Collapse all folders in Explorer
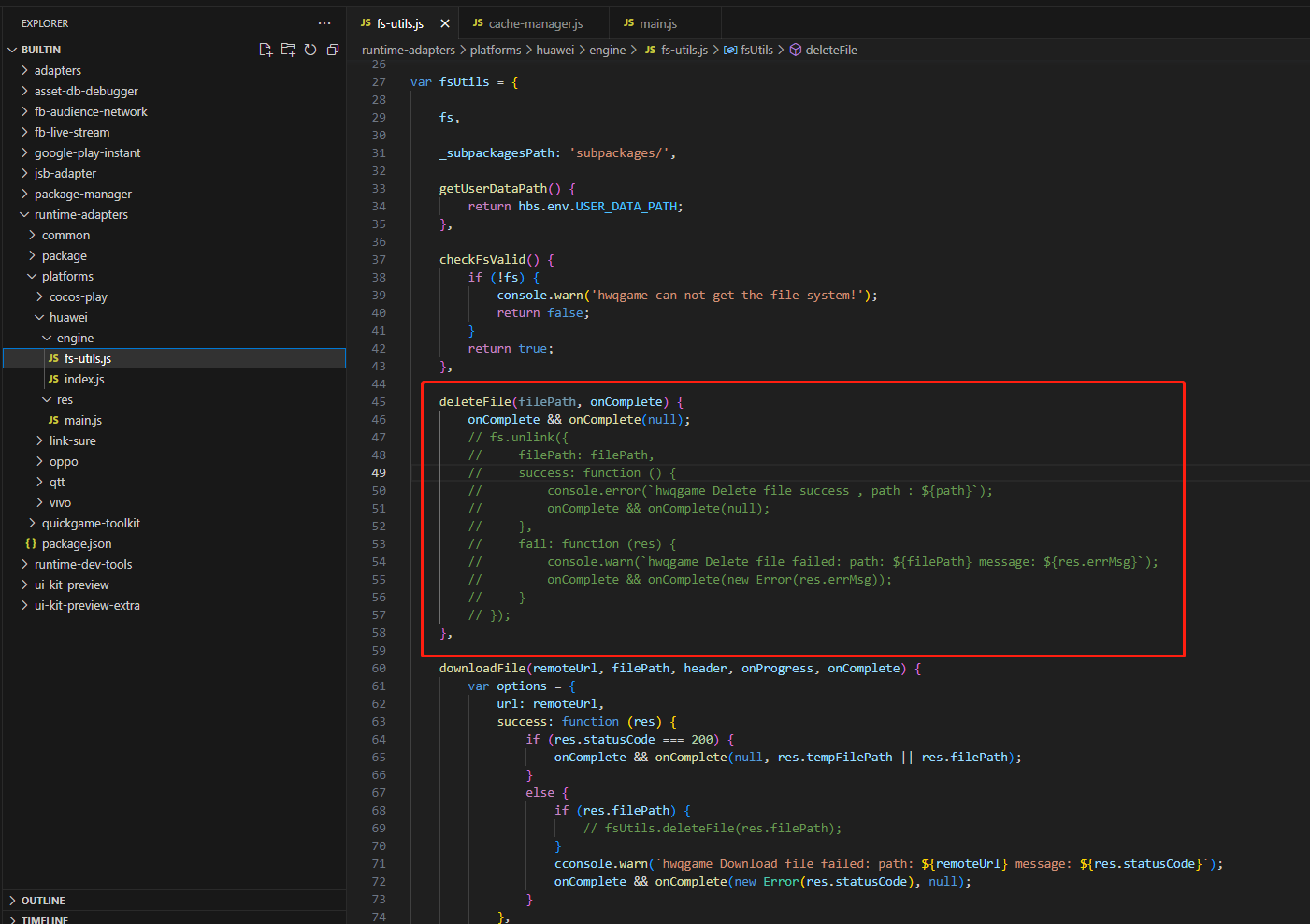This screenshot has height=924, width=1310. point(333,50)
